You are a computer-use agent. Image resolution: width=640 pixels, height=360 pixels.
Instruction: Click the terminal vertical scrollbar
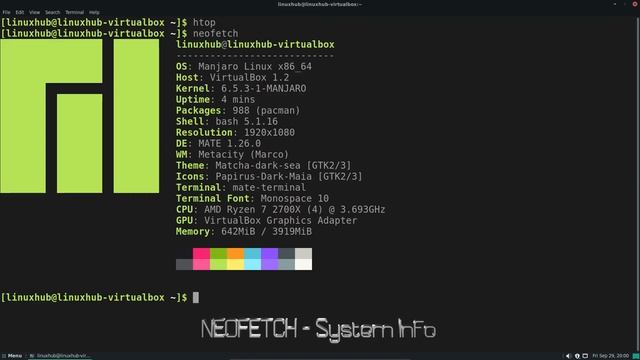coord(638,184)
